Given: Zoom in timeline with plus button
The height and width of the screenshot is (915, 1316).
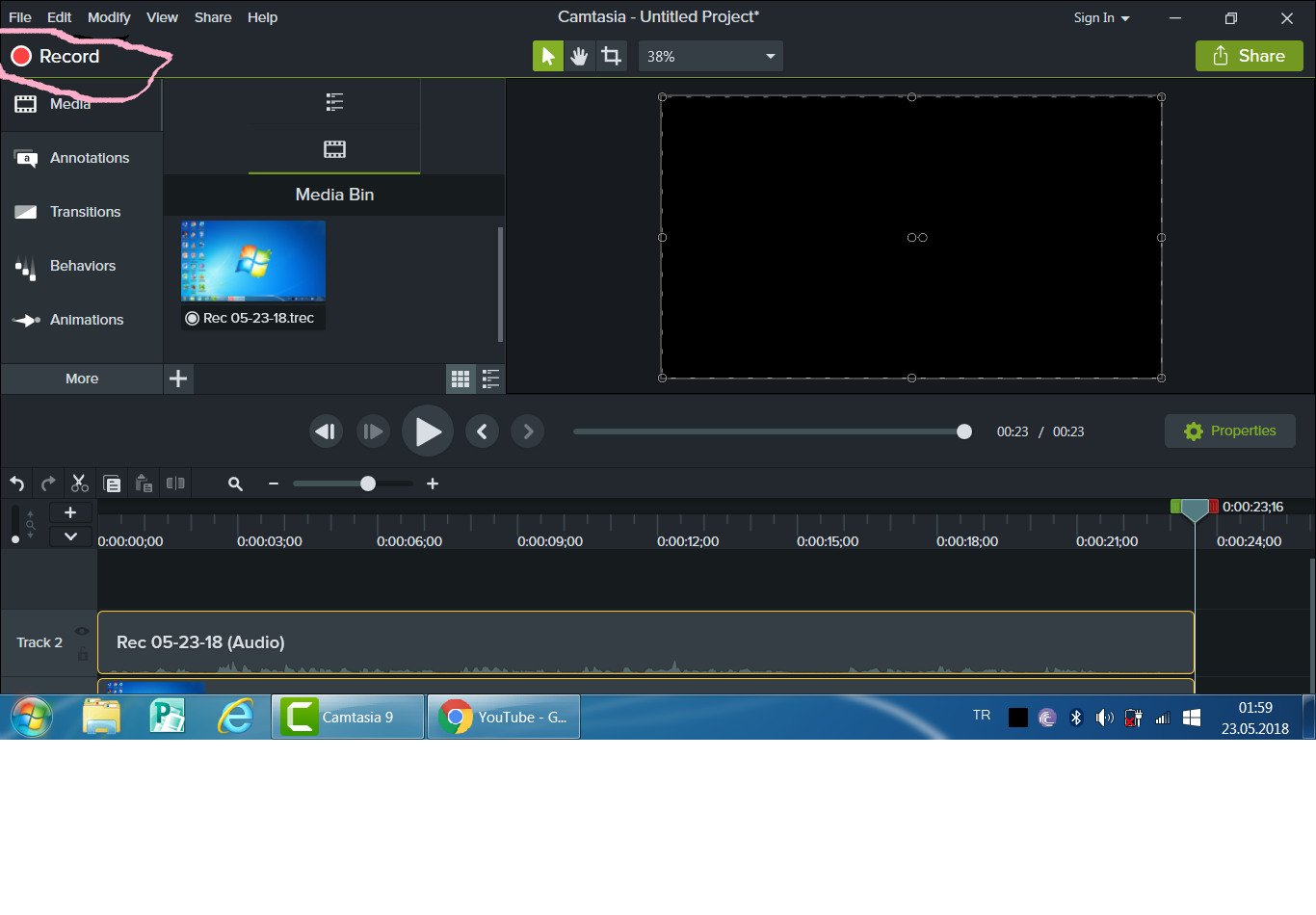Looking at the screenshot, I should tap(433, 484).
